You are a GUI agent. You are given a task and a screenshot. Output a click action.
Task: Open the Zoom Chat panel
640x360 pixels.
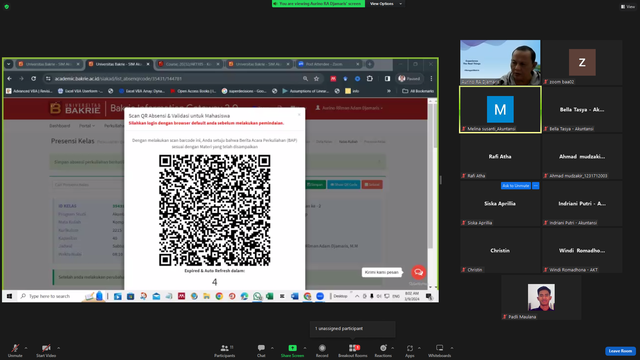tap(261, 350)
